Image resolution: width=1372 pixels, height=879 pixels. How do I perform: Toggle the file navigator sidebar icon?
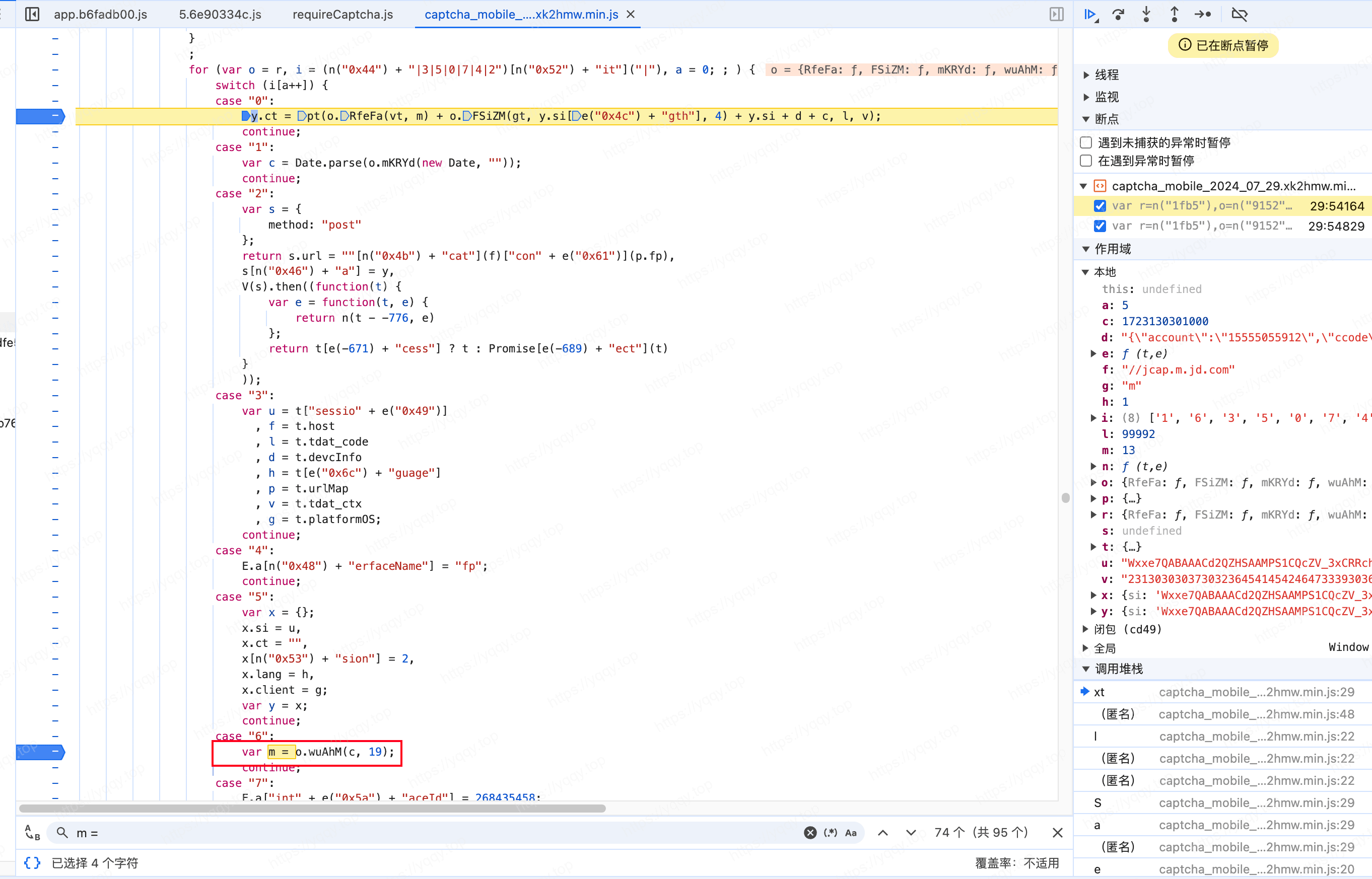(x=33, y=14)
